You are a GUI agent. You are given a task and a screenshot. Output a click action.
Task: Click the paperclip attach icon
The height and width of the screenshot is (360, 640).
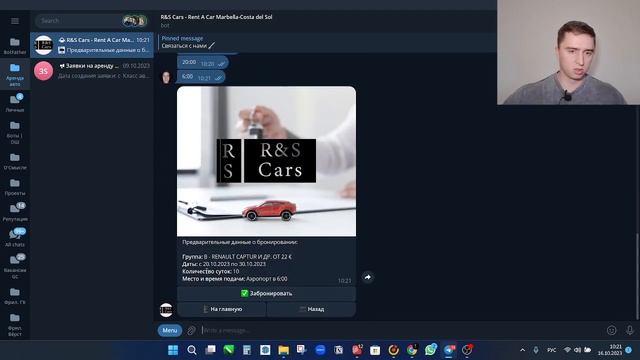[x=191, y=330]
